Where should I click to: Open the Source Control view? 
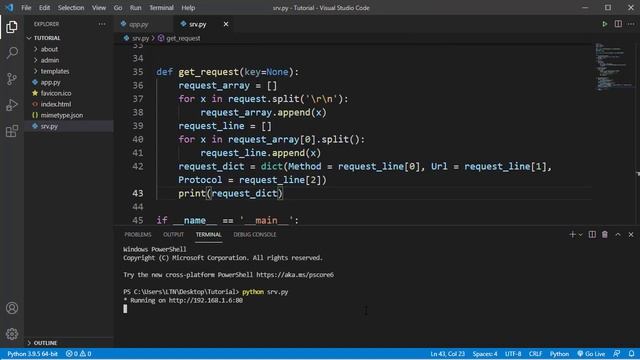(x=12, y=79)
